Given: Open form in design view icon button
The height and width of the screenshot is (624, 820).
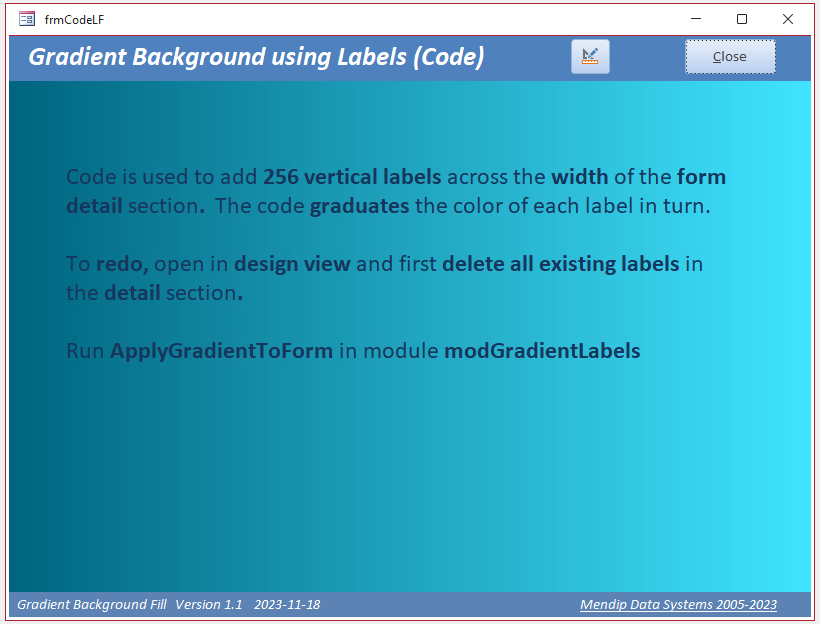Looking at the screenshot, I should tap(590, 56).
